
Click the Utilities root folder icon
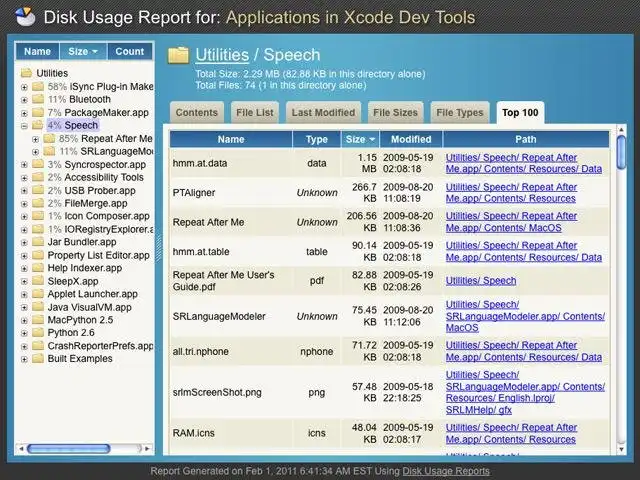tap(27, 73)
